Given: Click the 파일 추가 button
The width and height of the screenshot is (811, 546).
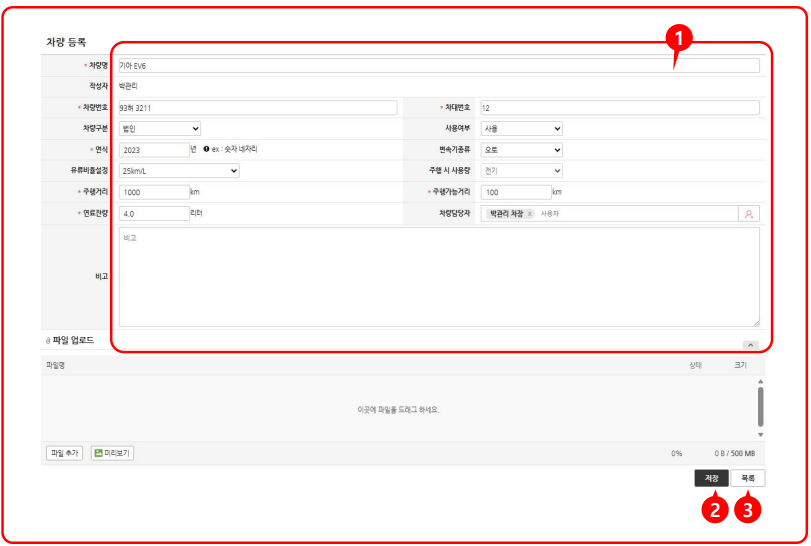Looking at the screenshot, I should [65, 453].
